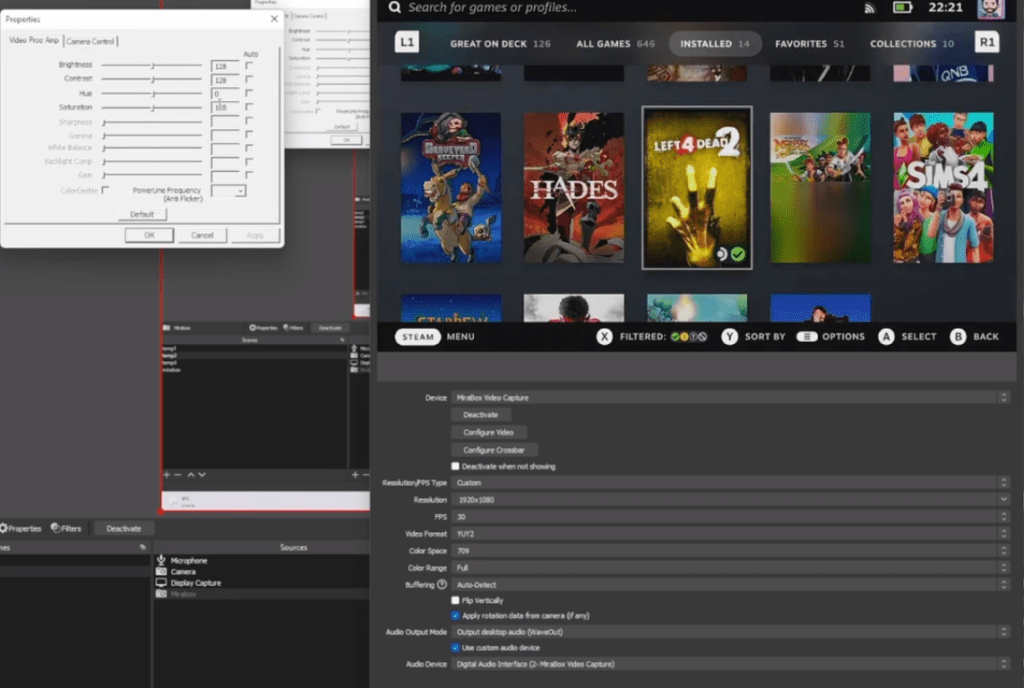Check the Flip Vertically option
Image resolution: width=1024 pixels, height=688 pixels.
(455, 601)
